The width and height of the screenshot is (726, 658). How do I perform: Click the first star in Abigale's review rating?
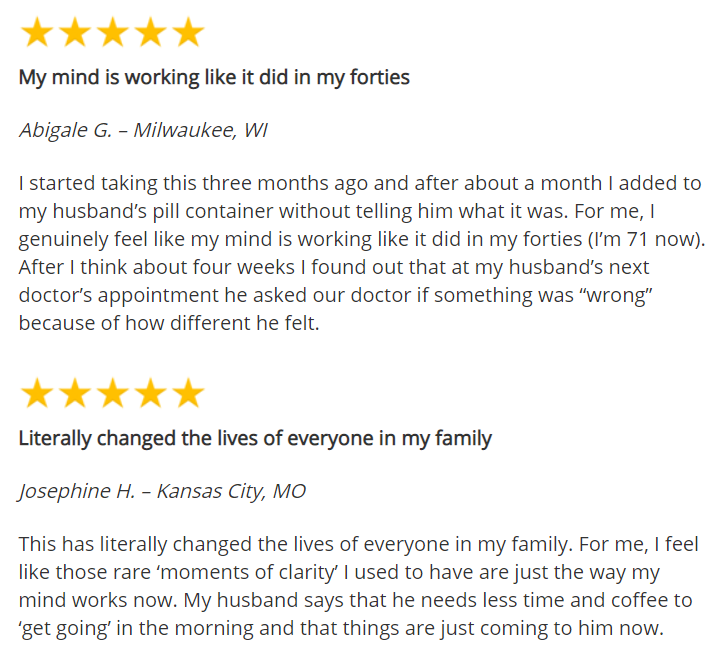pyautogui.click(x=37, y=34)
